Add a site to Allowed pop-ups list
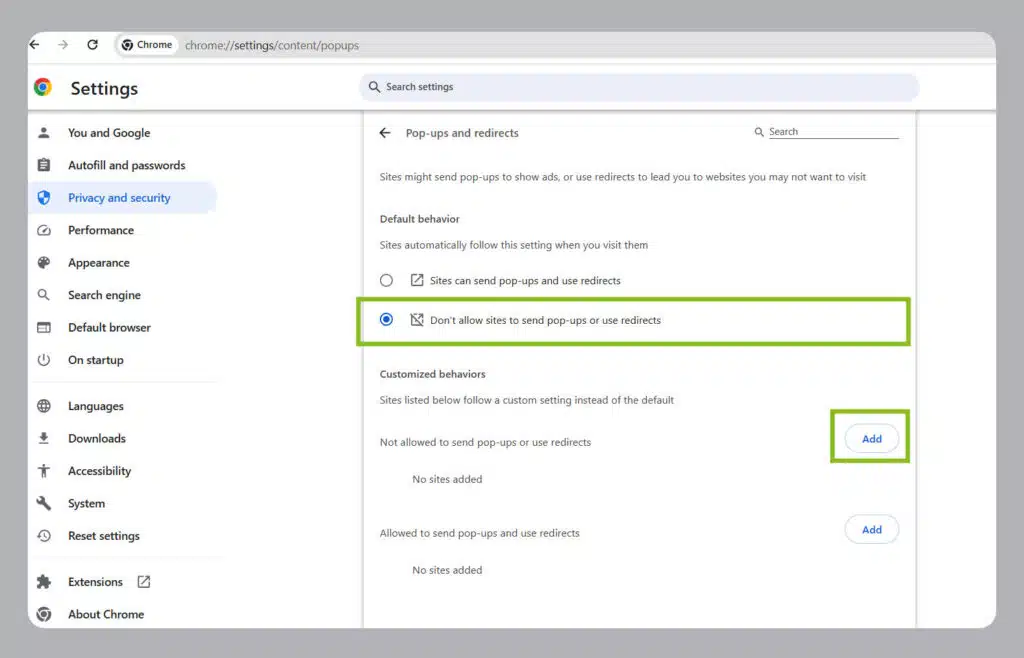 click(x=871, y=529)
